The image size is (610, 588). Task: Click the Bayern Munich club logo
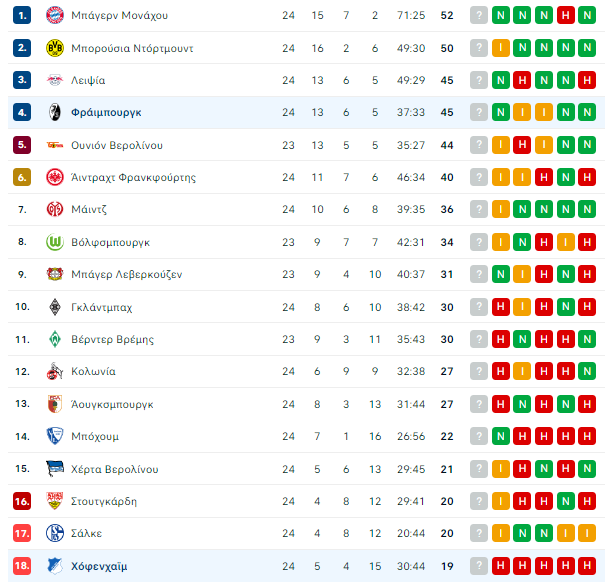coord(55,15)
